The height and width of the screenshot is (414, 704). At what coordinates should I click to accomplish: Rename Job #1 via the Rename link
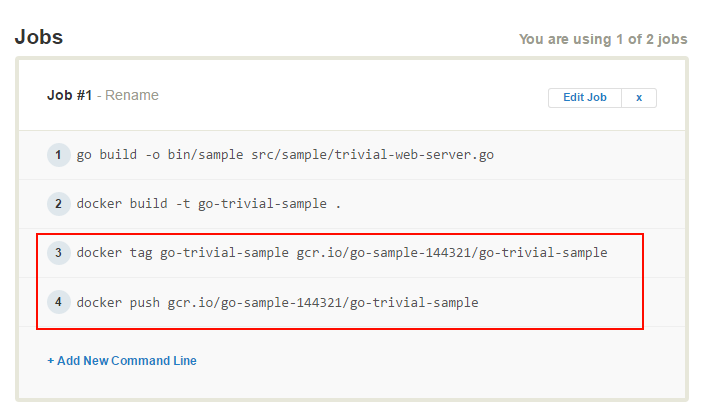click(x=132, y=95)
